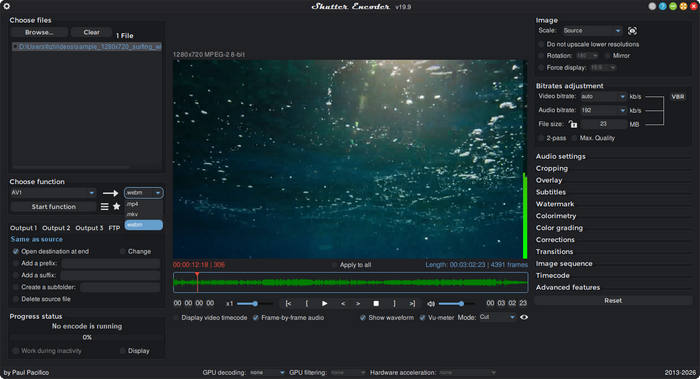700x379 pixels.
Task: Click the playback speed slider
Action: [254, 304]
